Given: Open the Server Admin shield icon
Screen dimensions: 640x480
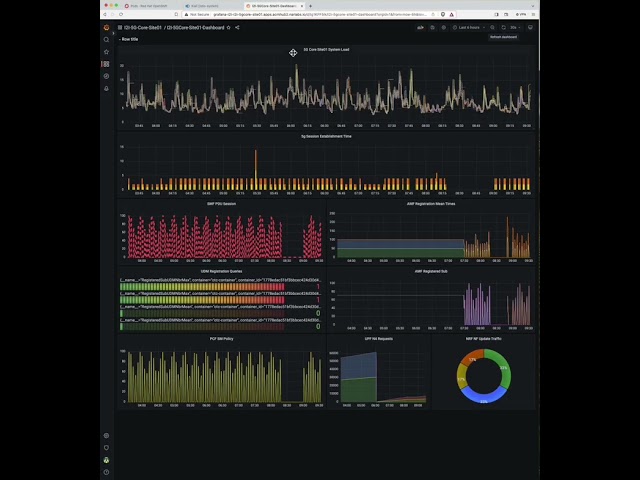Looking at the screenshot, I should coord(107,448).
